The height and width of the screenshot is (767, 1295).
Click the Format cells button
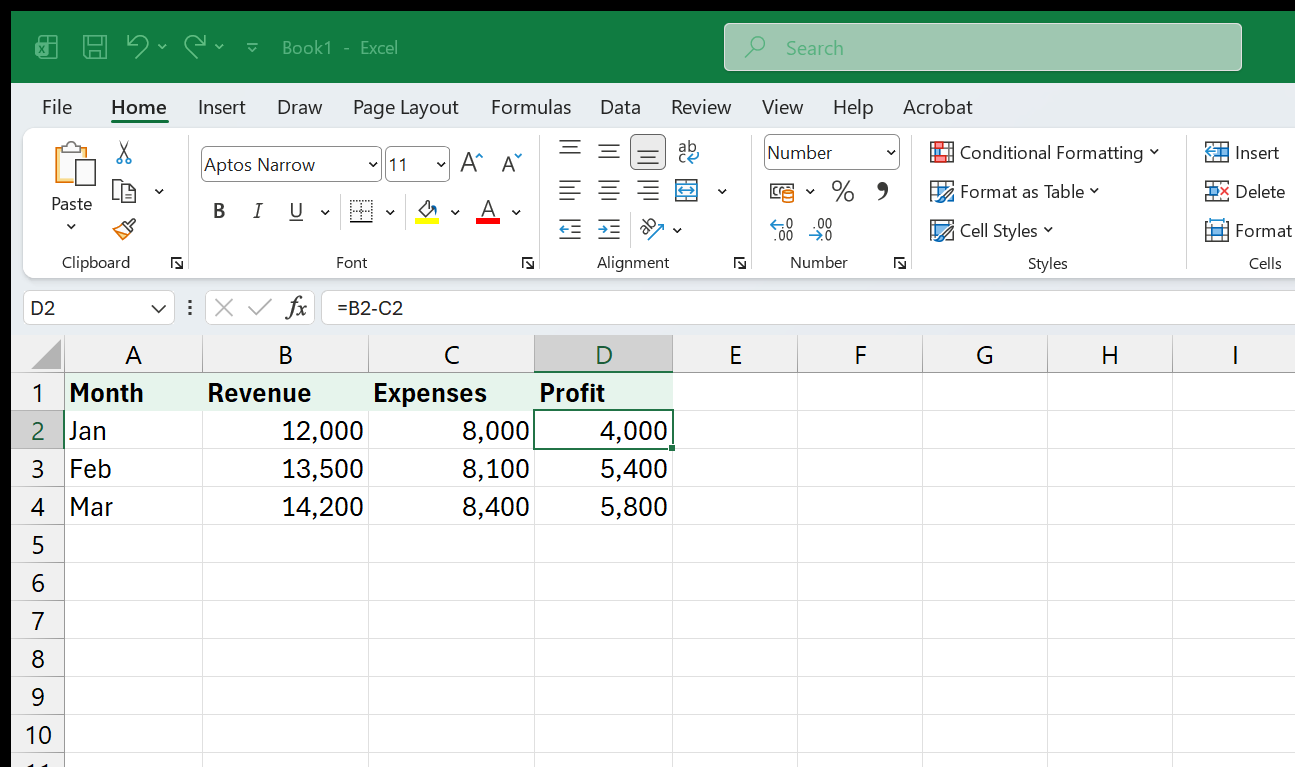point(1248,230)
